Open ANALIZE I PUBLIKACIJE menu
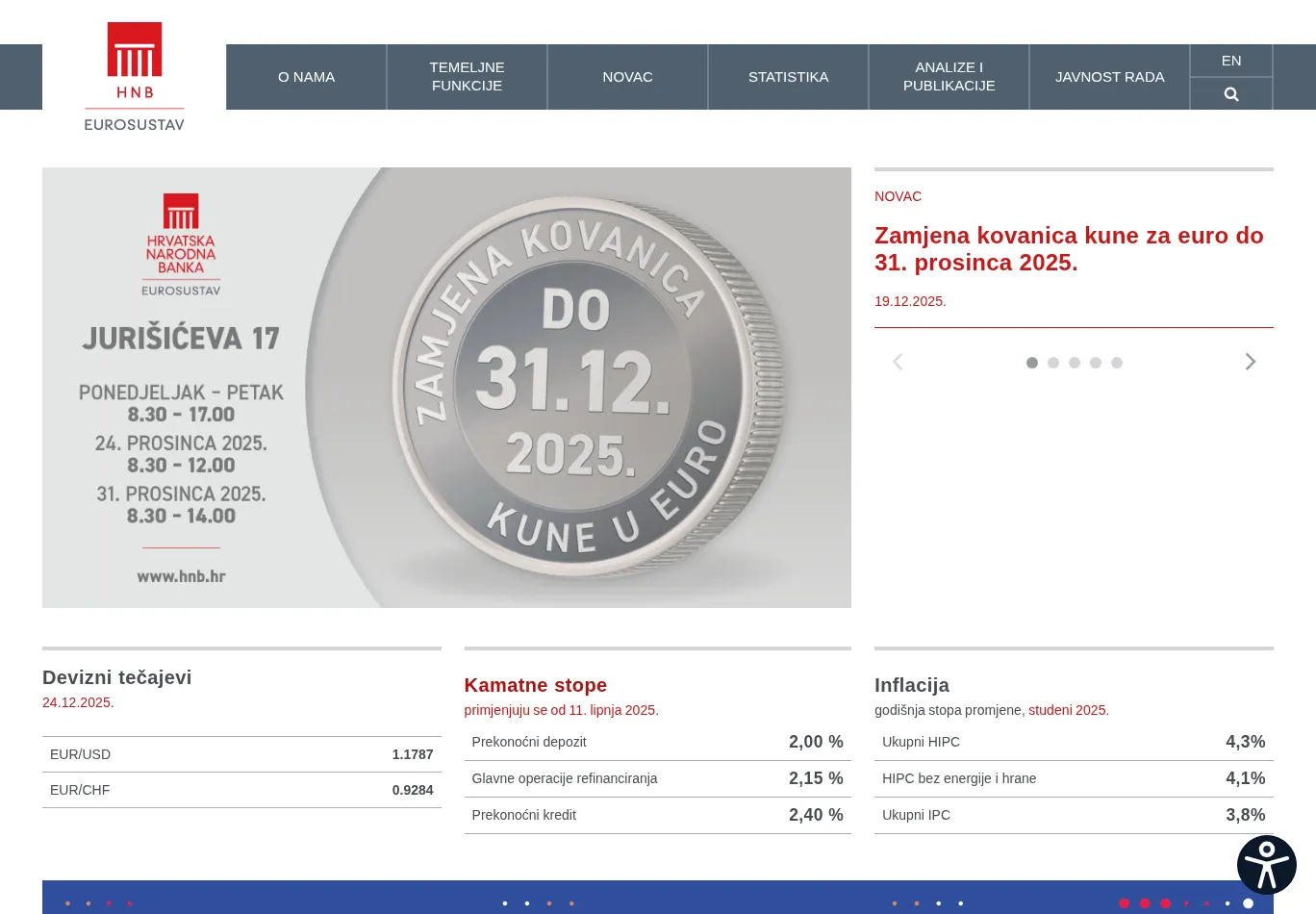This screenshot has width=1316, height=914. point(949,77)
